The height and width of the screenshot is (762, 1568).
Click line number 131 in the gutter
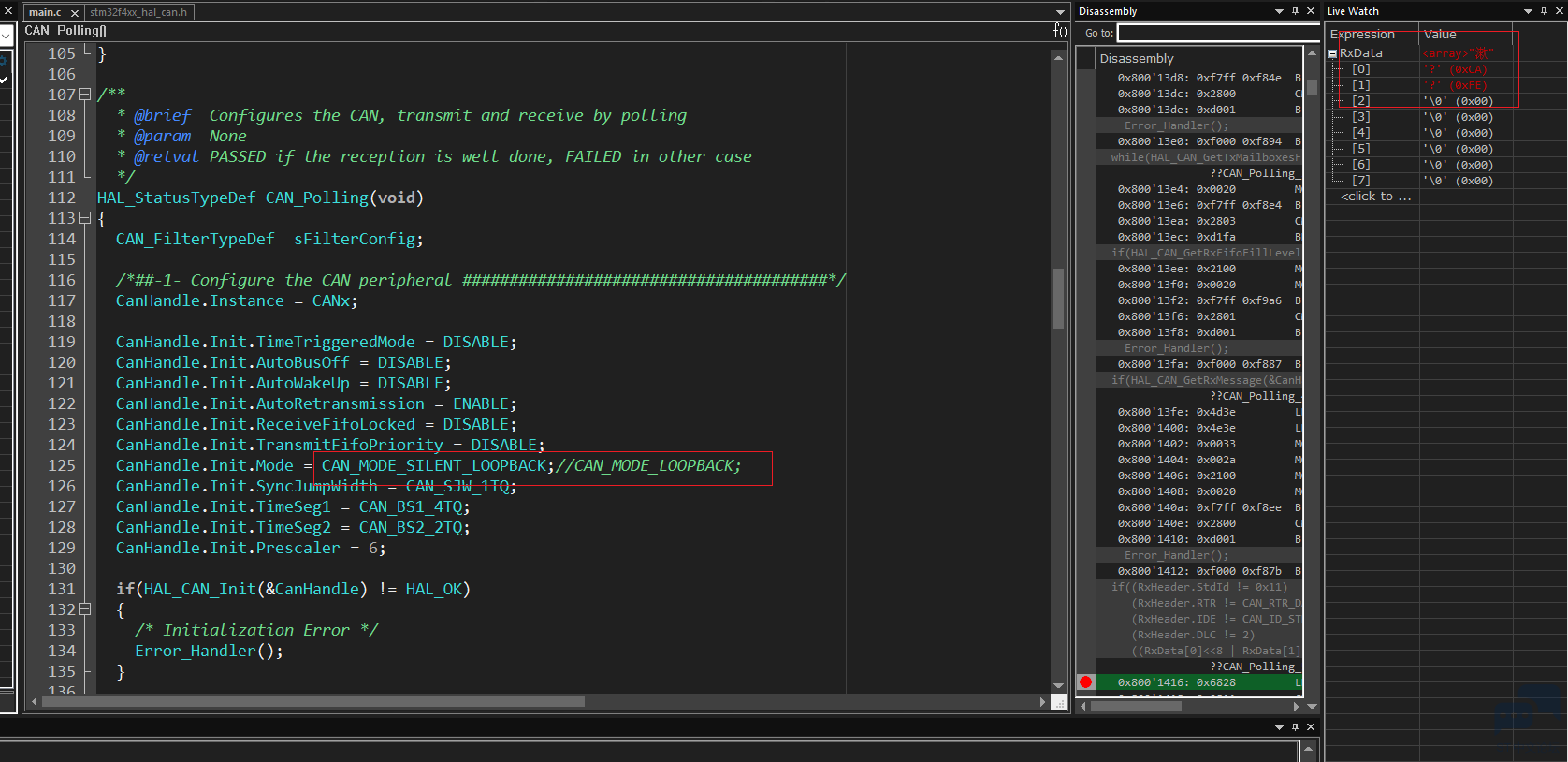(x=62, y=589)
